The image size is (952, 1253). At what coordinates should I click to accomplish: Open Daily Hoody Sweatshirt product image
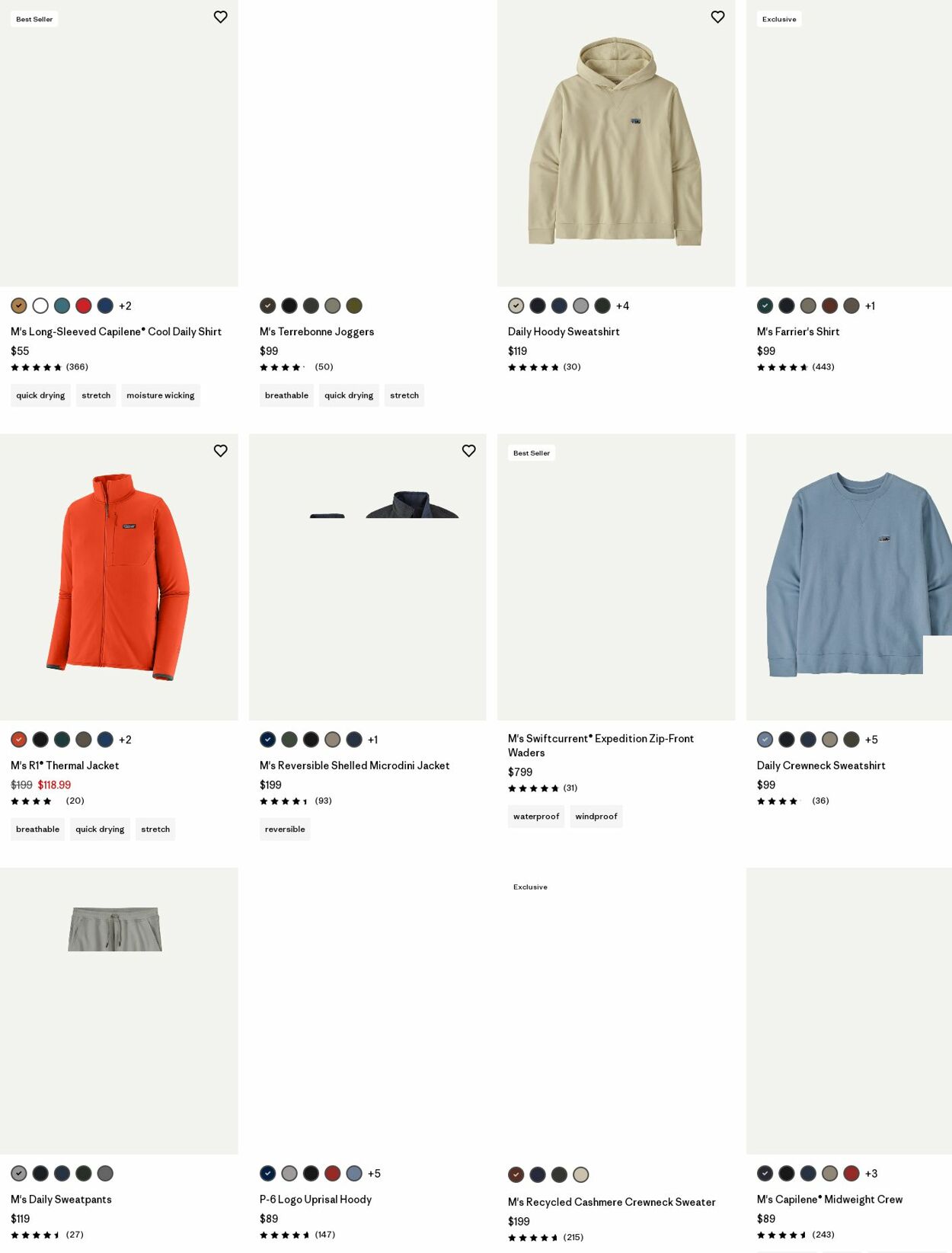(x=616, y=143)
